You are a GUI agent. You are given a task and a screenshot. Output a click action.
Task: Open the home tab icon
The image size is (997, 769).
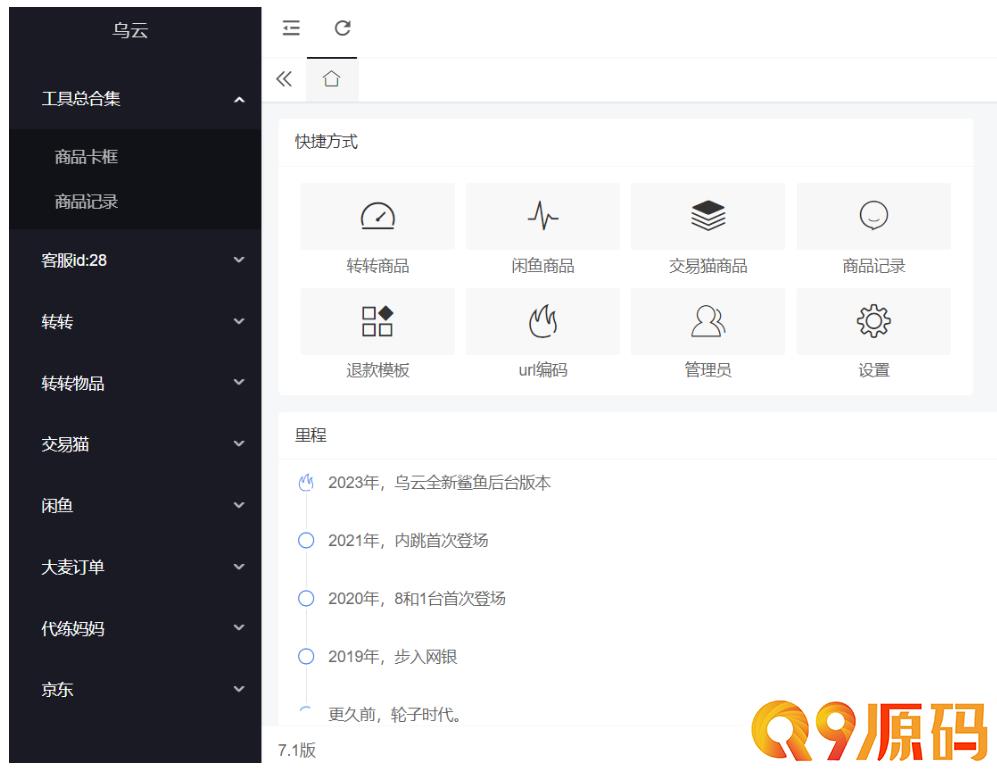(x=331, y=79)
